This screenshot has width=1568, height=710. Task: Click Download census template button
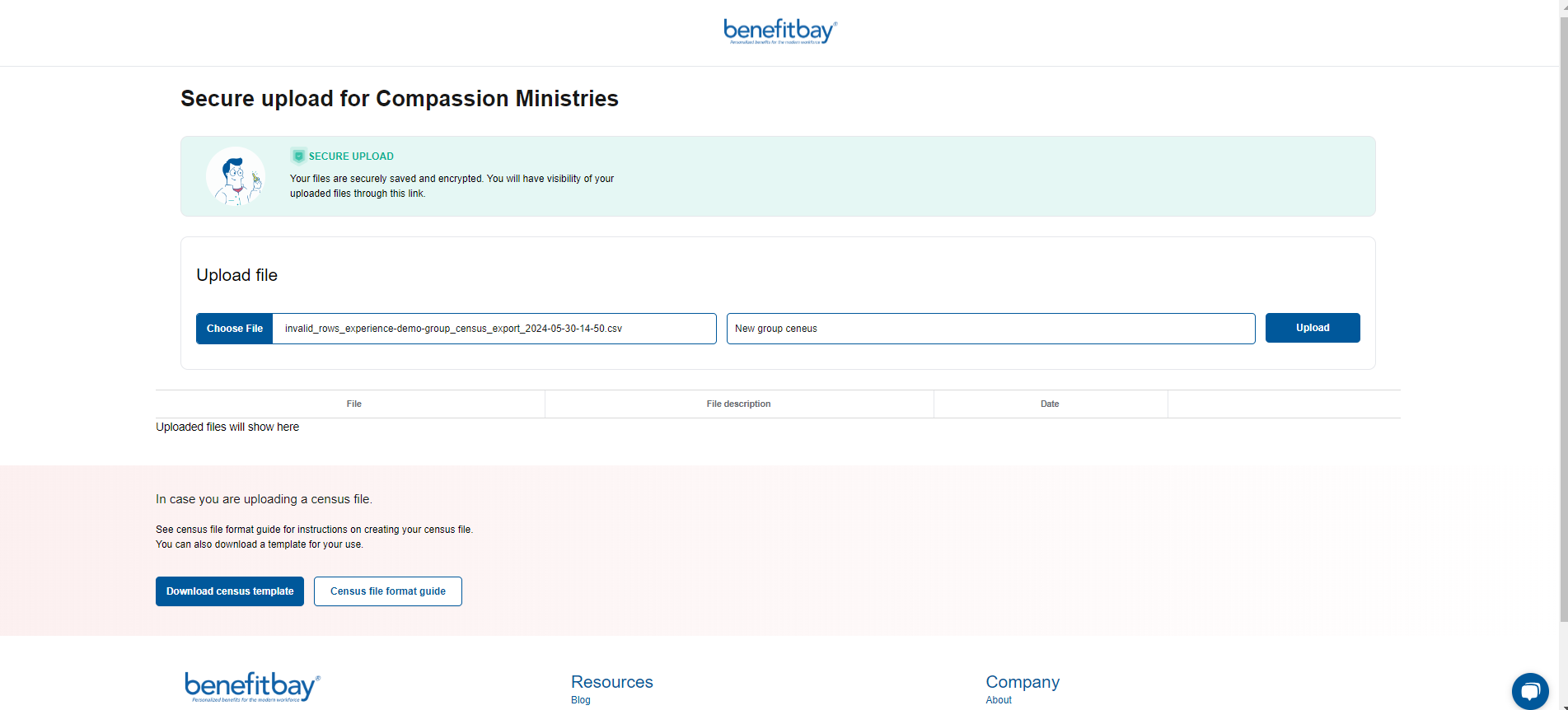[230, 591]
